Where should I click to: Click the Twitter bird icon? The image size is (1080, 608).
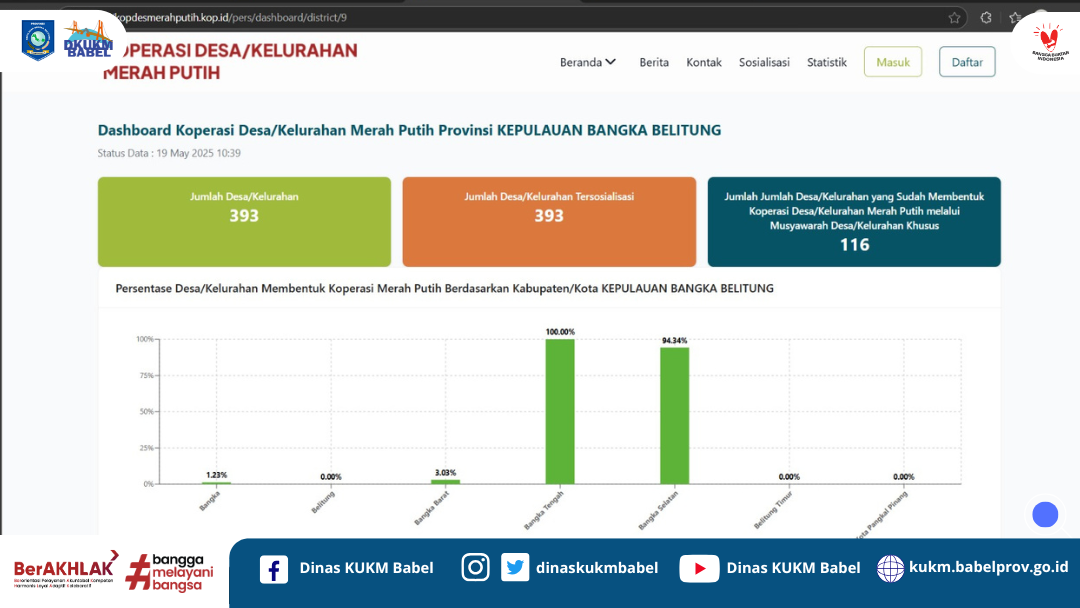pos(515,567)
